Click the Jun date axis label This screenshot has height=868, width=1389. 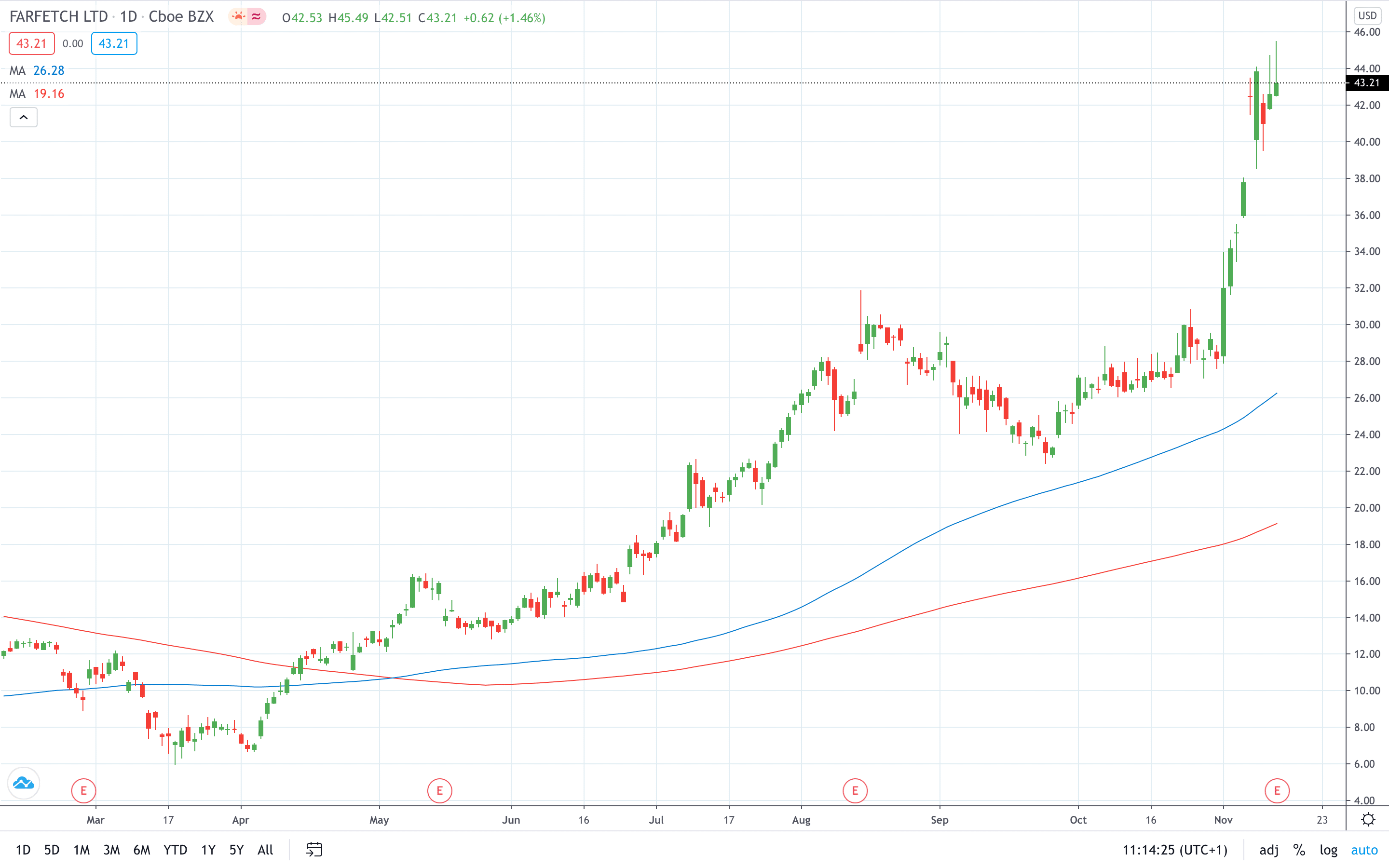point(511,820)
